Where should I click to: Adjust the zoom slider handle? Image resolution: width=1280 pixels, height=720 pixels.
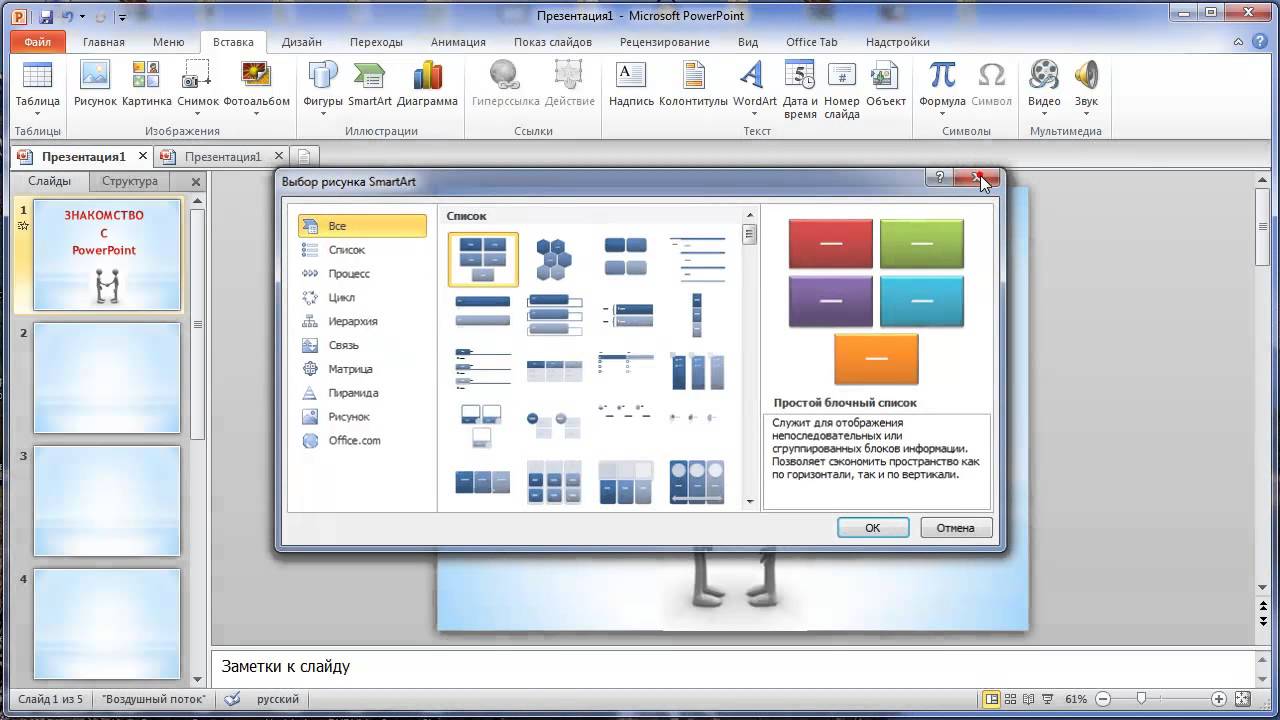(1141, 699)
